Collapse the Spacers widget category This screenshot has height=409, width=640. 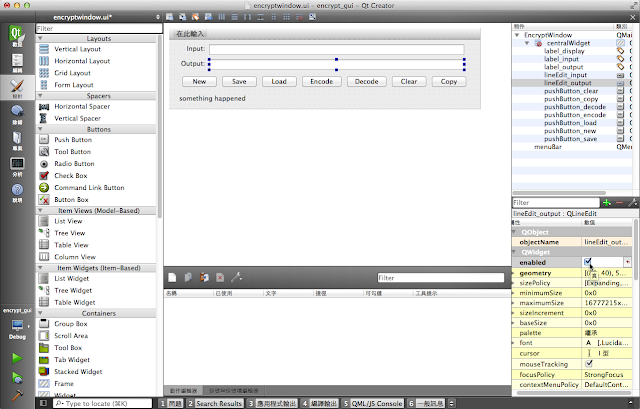[x=40, y=96]
